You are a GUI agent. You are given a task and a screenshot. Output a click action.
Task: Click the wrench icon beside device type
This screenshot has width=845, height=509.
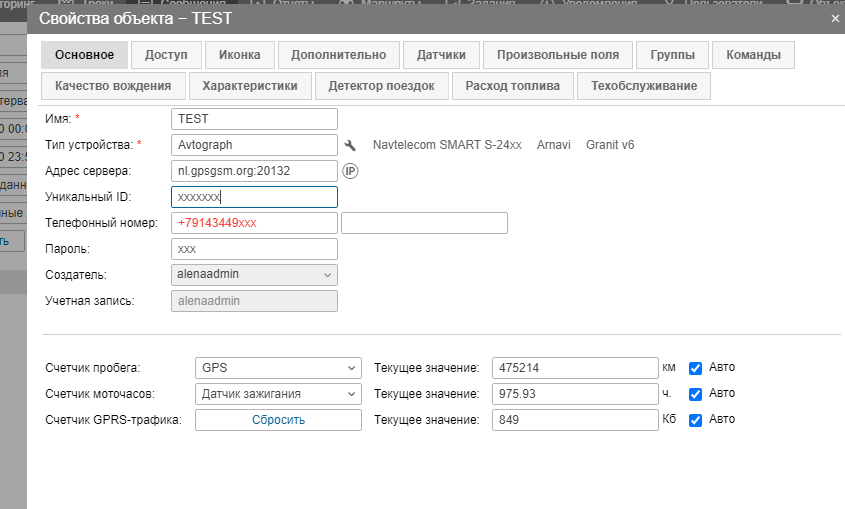tap(350, 145)
